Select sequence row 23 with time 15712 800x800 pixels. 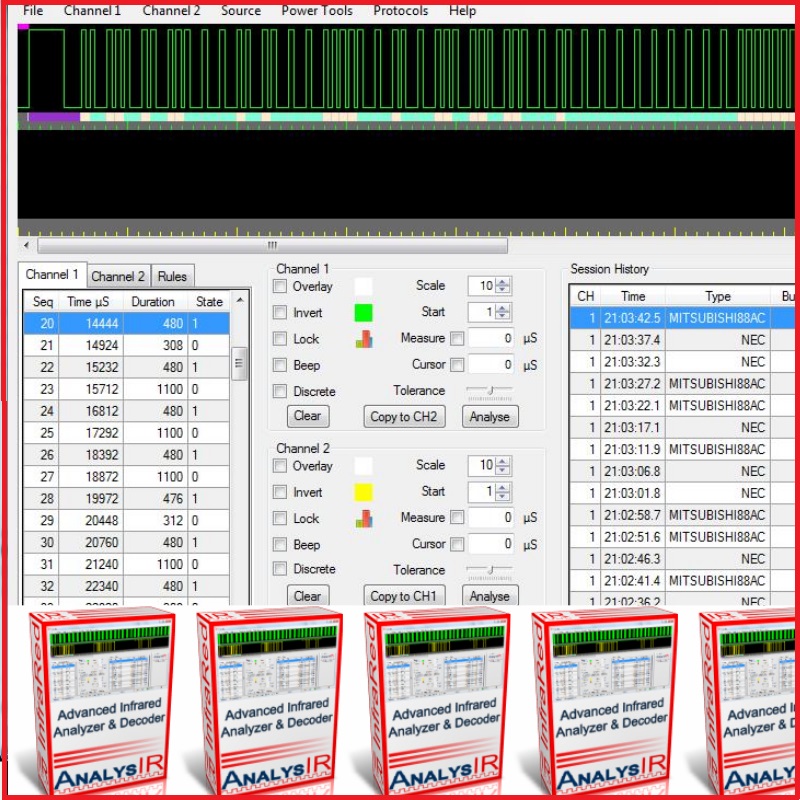[127, 389]
